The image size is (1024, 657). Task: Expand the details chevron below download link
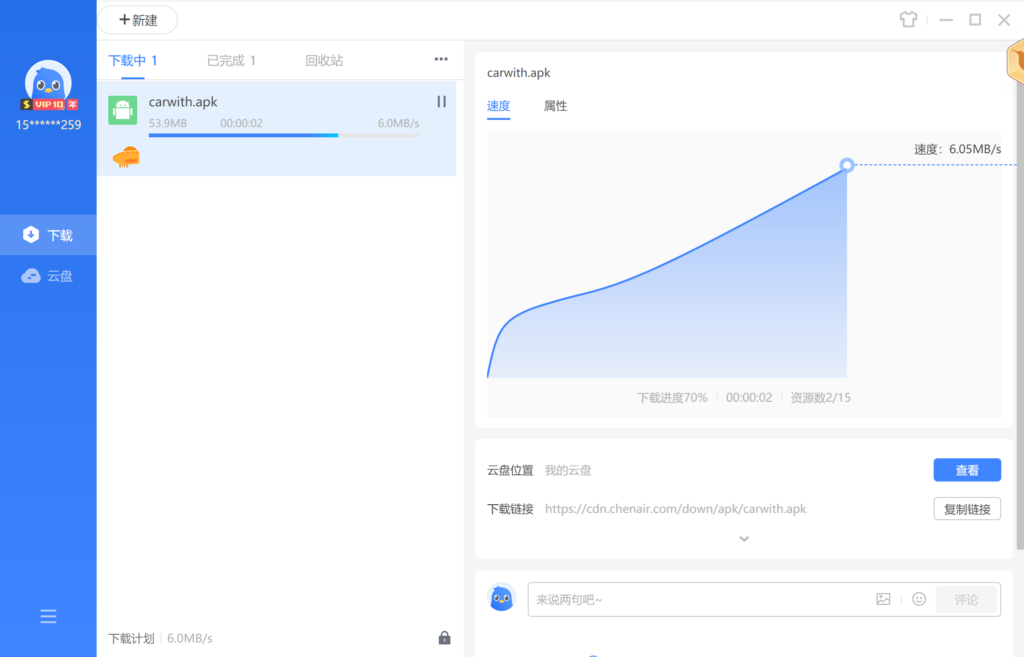tap(744, 539)
